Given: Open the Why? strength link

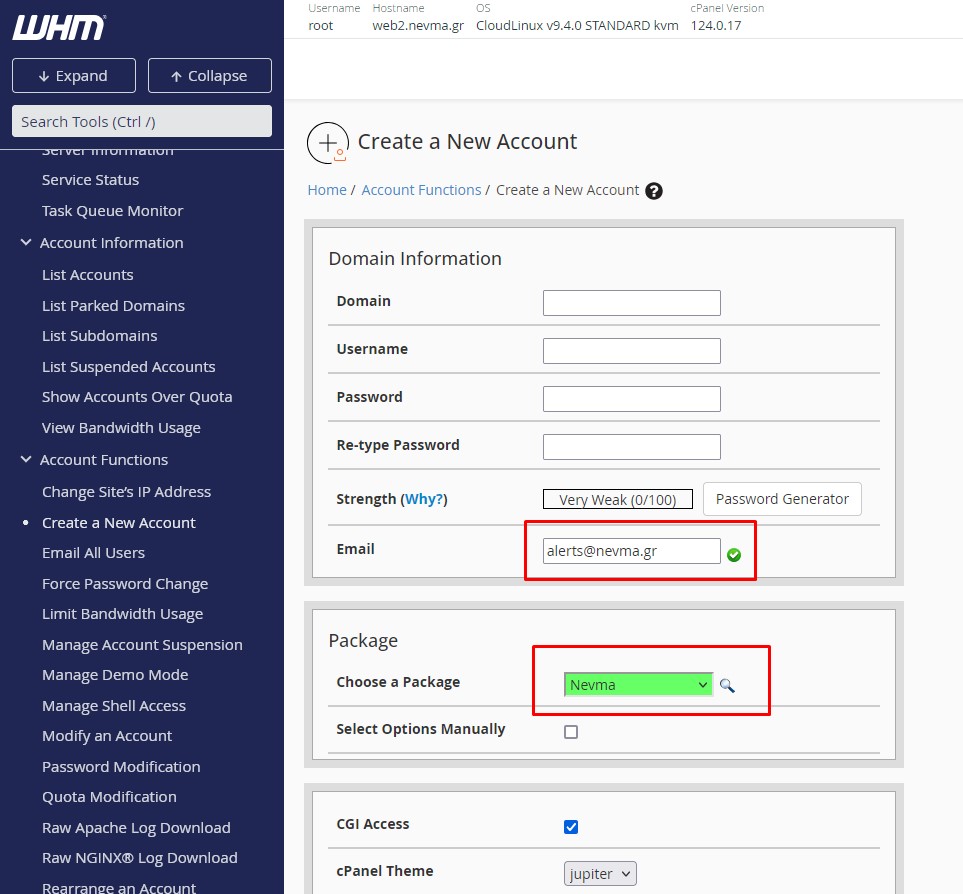Looking at the screenshot, I should 424,499.
